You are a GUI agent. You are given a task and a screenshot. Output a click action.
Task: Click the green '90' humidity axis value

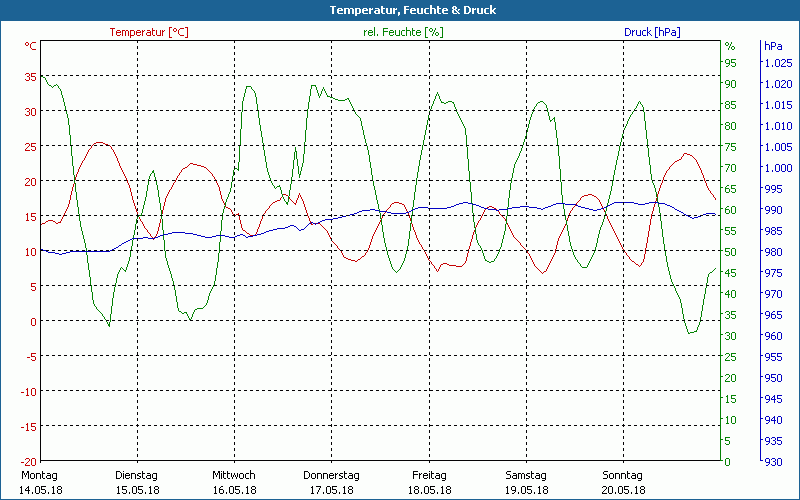(x=731, y=84)
